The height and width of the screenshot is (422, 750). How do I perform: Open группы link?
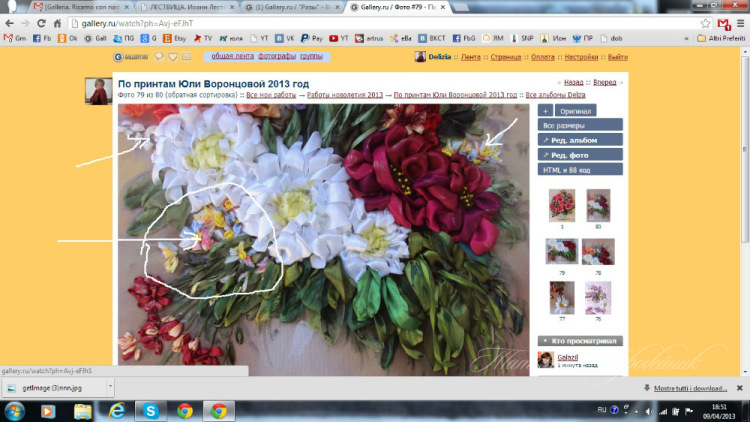[x=311, y=56]
